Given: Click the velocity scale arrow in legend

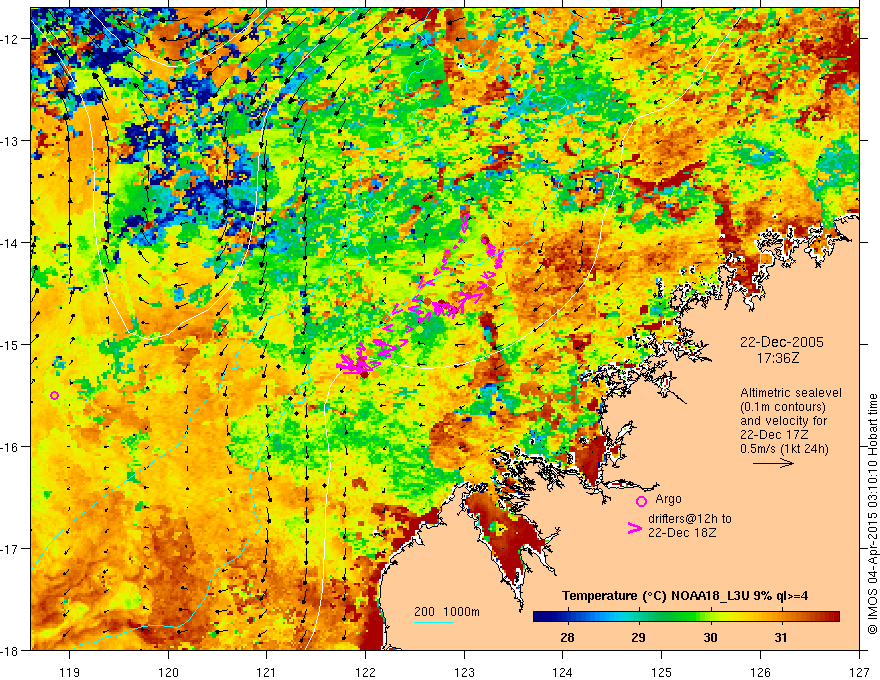Looking at the screenshot, I should [x=773, y=463].
